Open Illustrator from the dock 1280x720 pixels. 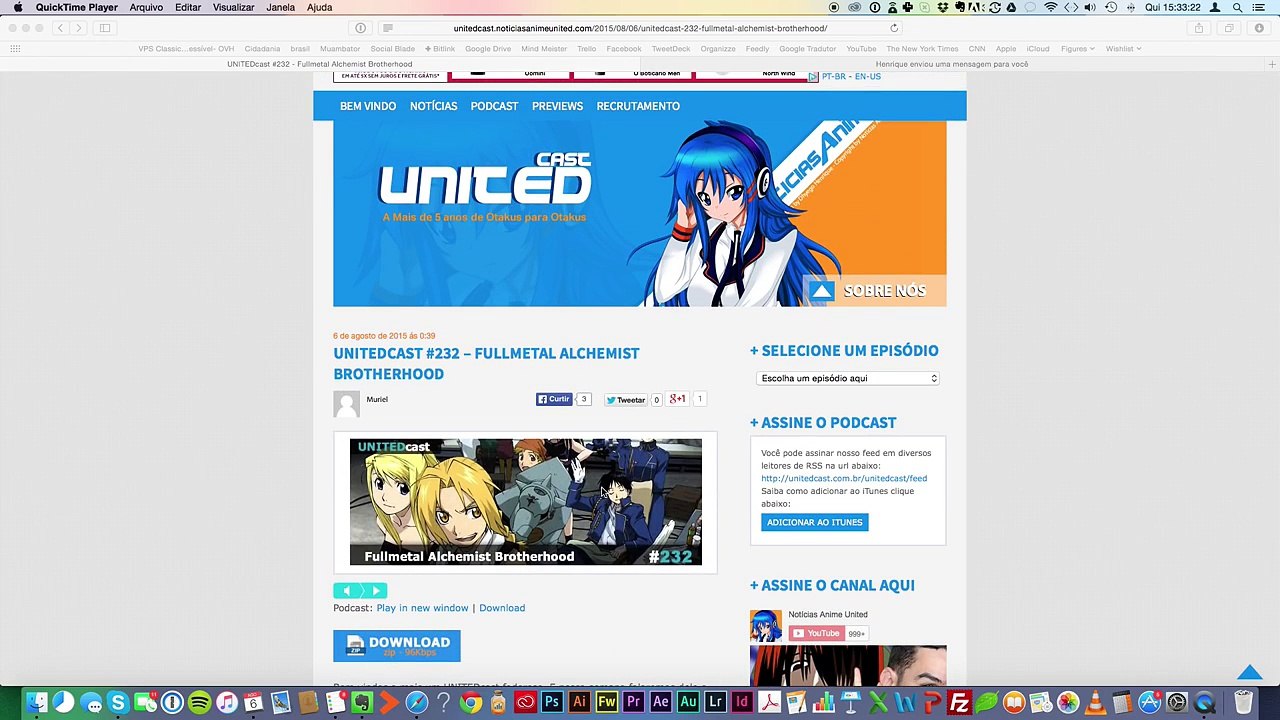[x=579, y=703]
